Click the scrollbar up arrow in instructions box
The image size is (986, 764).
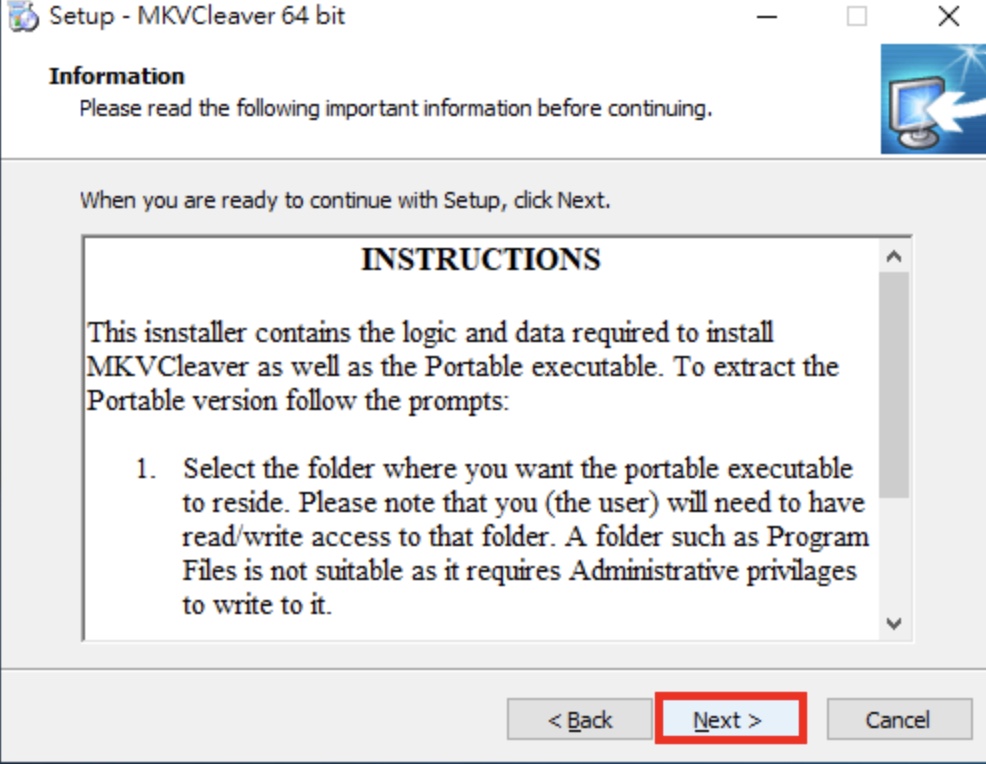[894, 256]
